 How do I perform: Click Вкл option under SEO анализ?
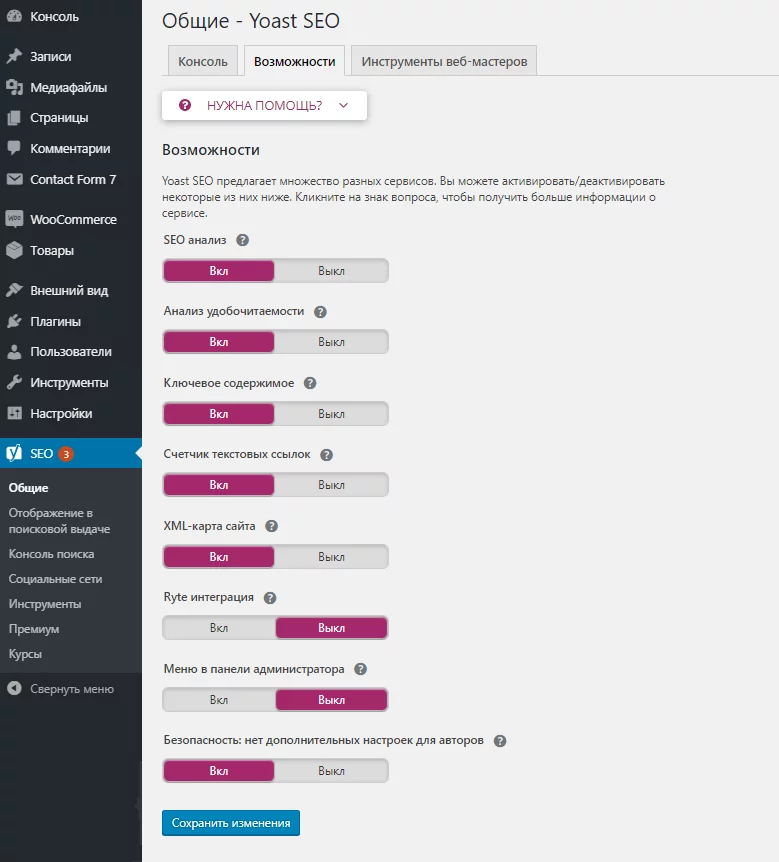(219, 271)
